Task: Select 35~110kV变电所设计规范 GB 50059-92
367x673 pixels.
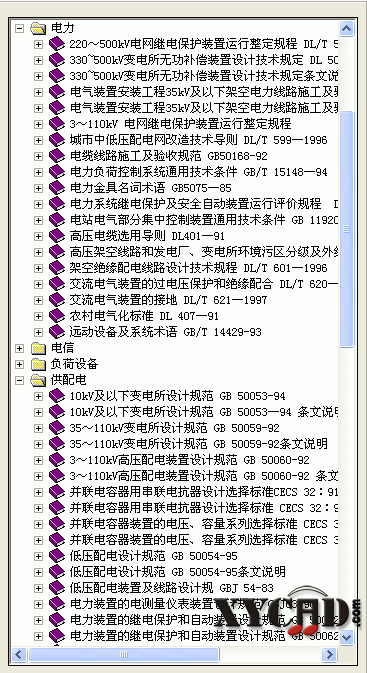Action: 174,428
